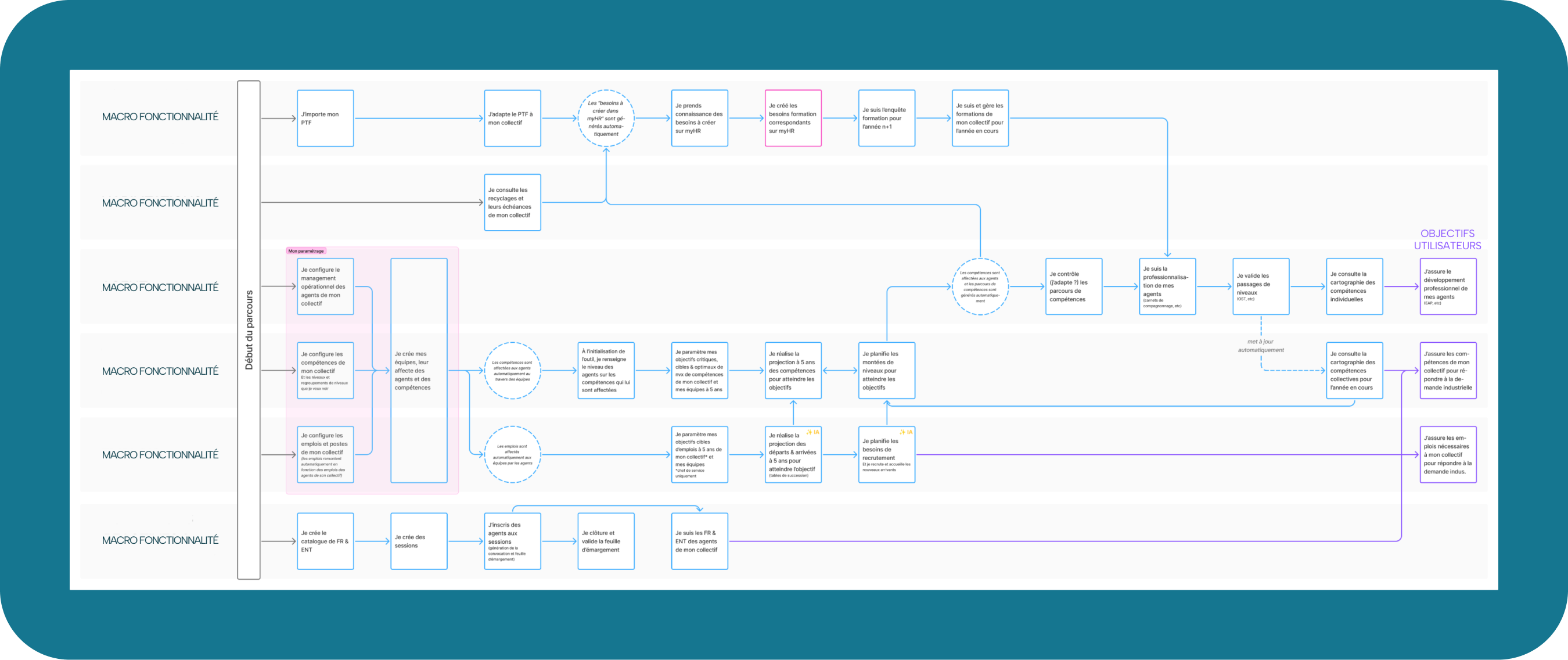Click the 'OBJECTIFS UTILISATEURS' heading

tap(1447, 239)
